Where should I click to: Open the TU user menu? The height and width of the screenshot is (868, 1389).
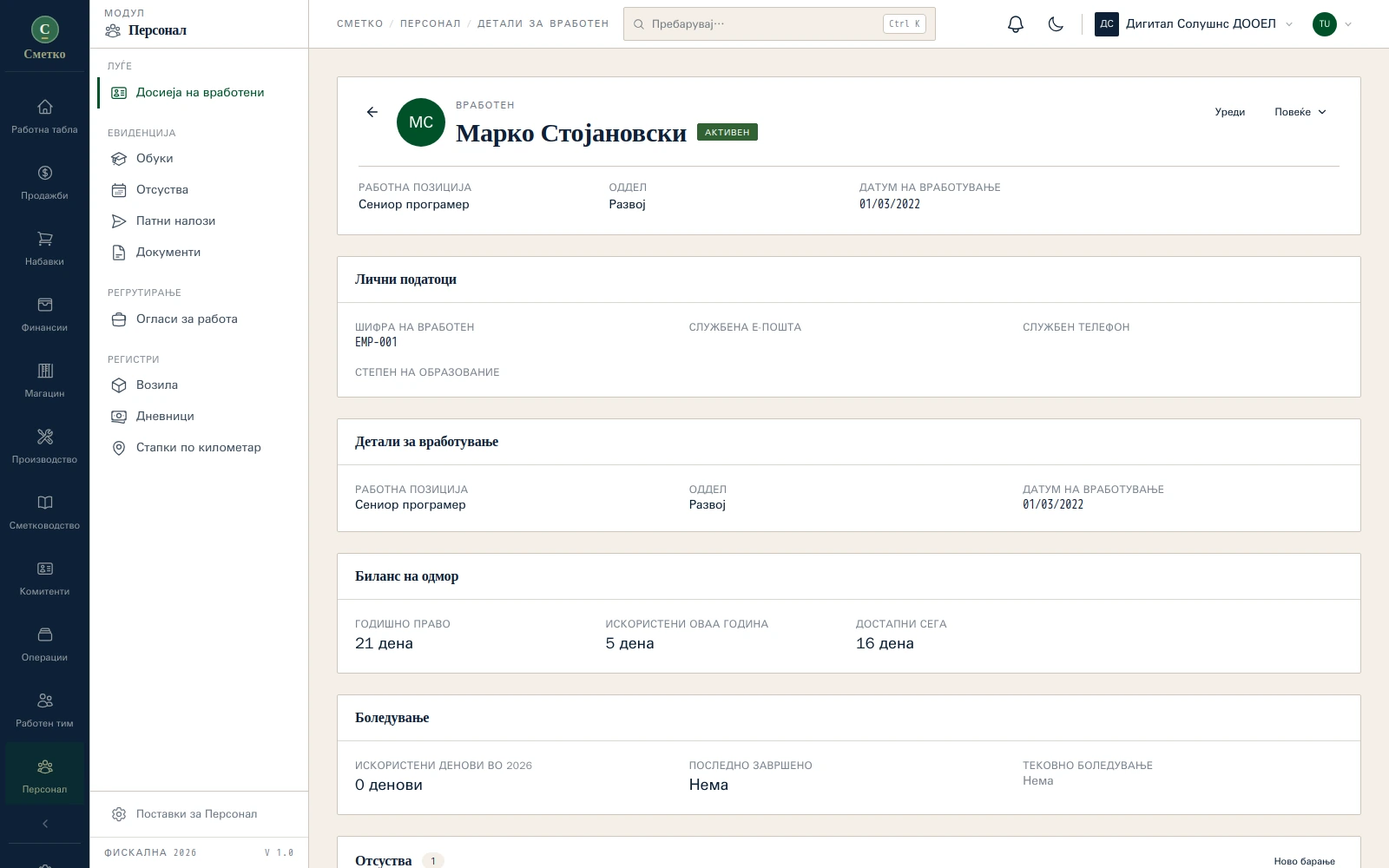pyautogui.click(x=1333, y=24)
